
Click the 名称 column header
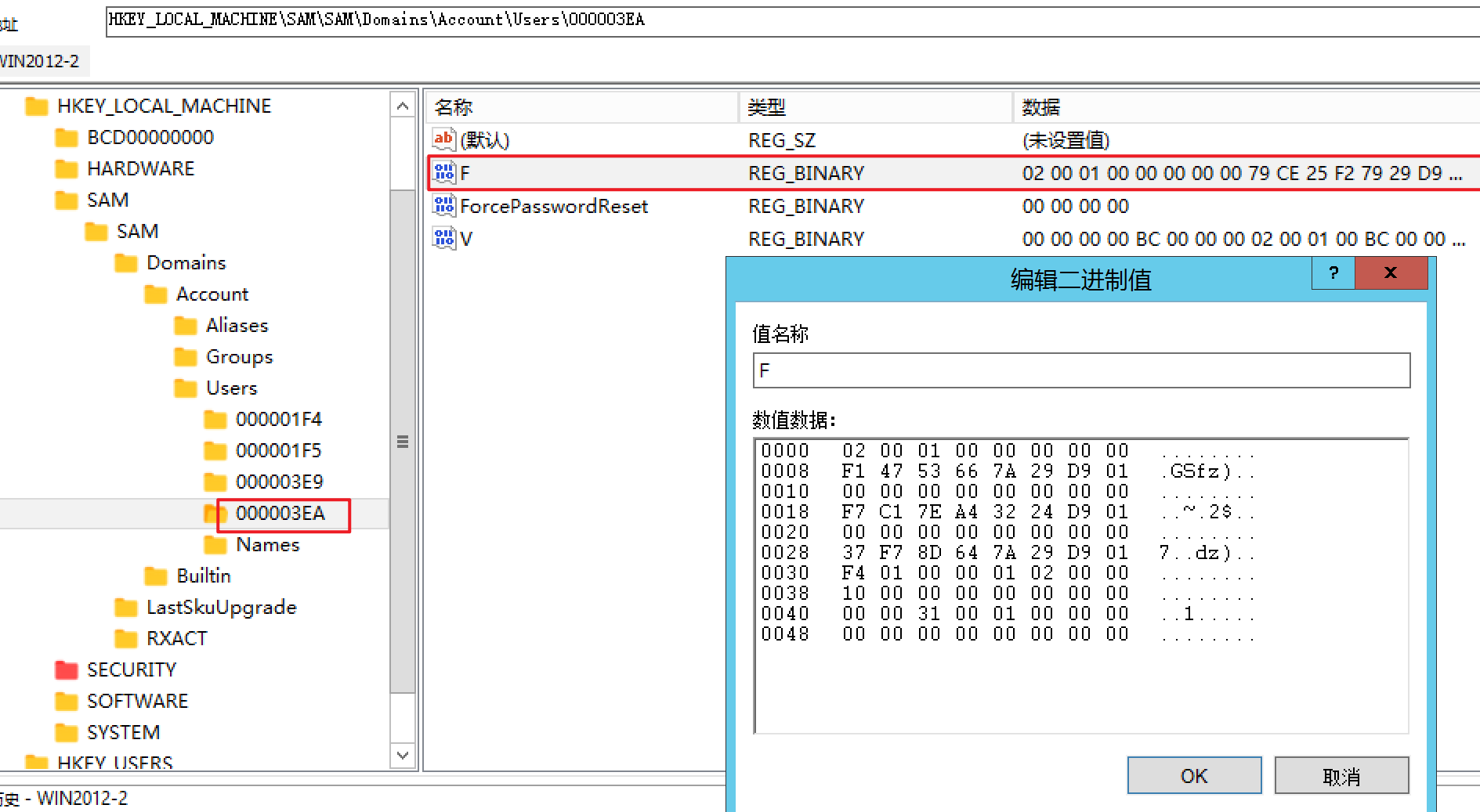[581, 107]
